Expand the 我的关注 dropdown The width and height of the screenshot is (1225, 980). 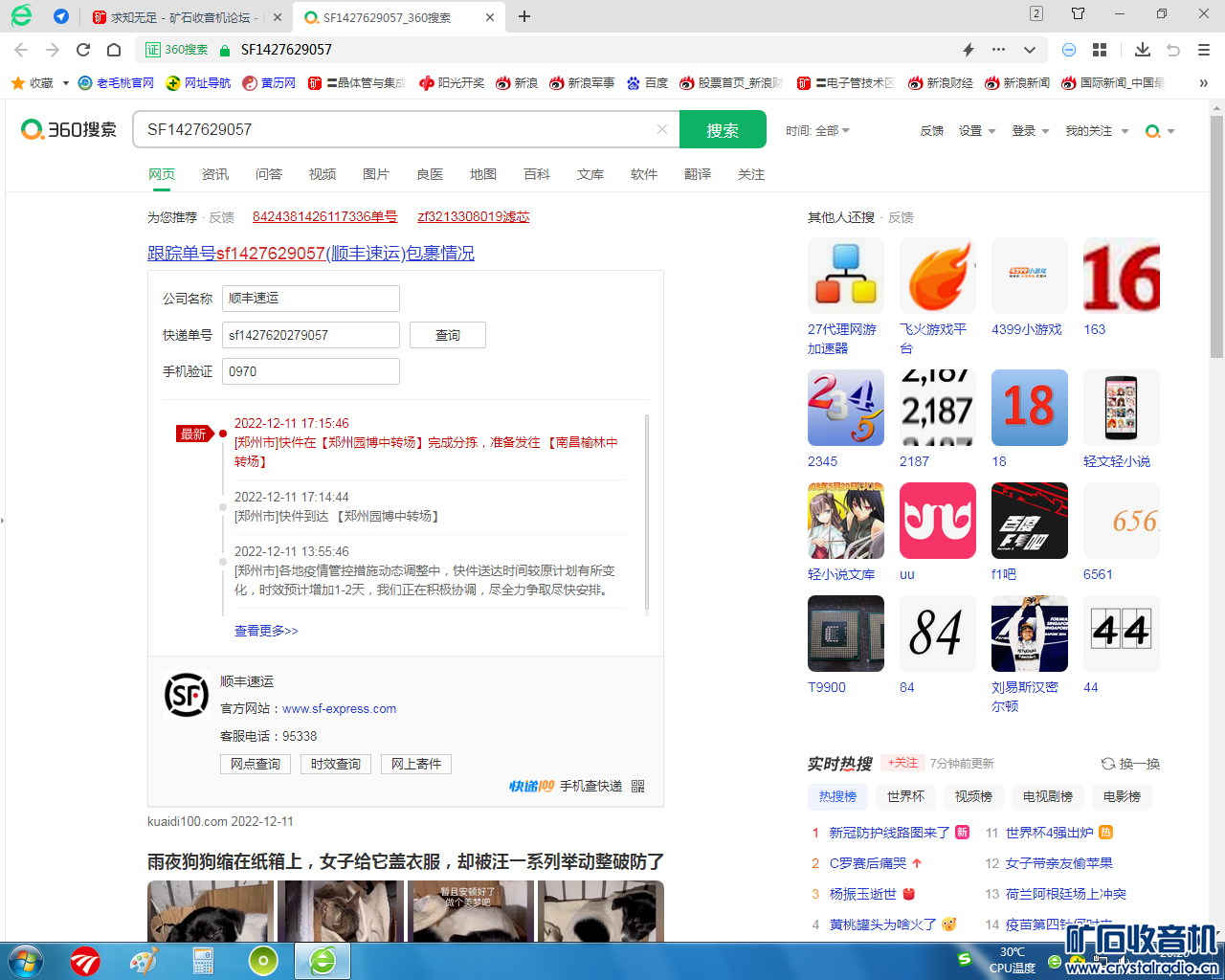1097,131
